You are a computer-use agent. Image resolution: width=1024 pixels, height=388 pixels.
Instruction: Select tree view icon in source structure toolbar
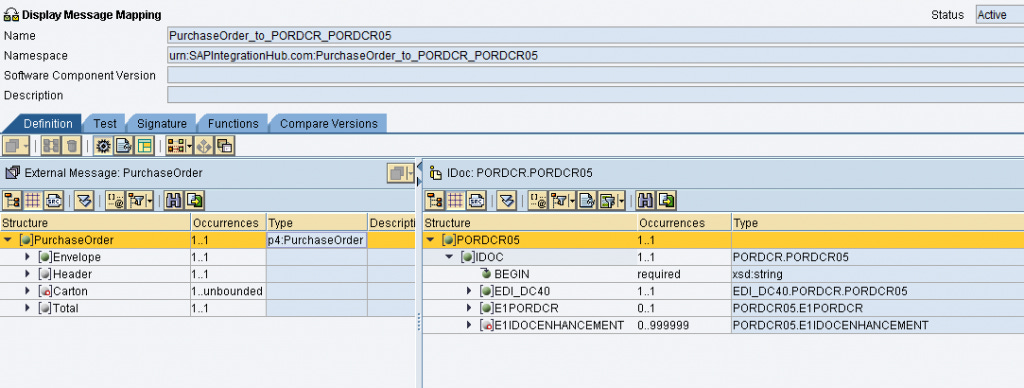(12, 200)
